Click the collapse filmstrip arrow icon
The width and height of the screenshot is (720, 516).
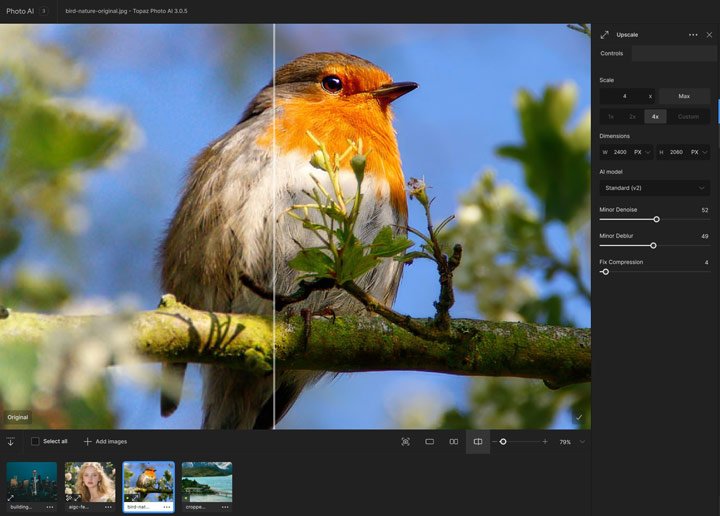(10, 441)
